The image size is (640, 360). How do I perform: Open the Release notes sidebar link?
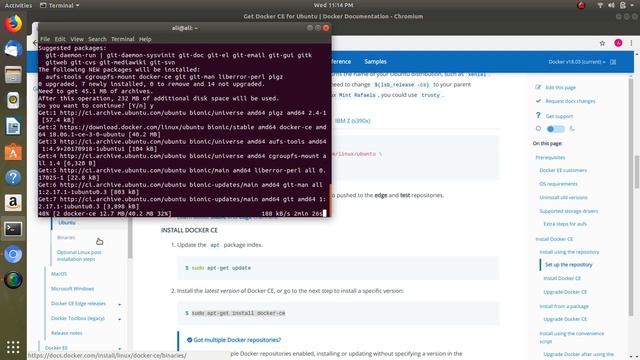point(67,333)
